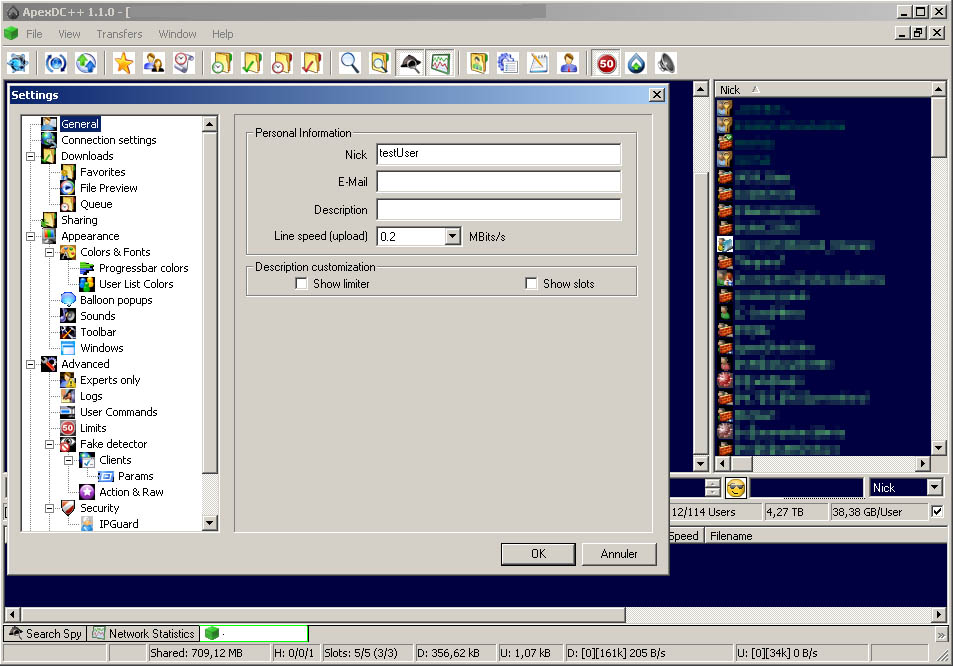Open Recent Hubs toolbar icon
The image size is (953, 666).
pos(184,63)
